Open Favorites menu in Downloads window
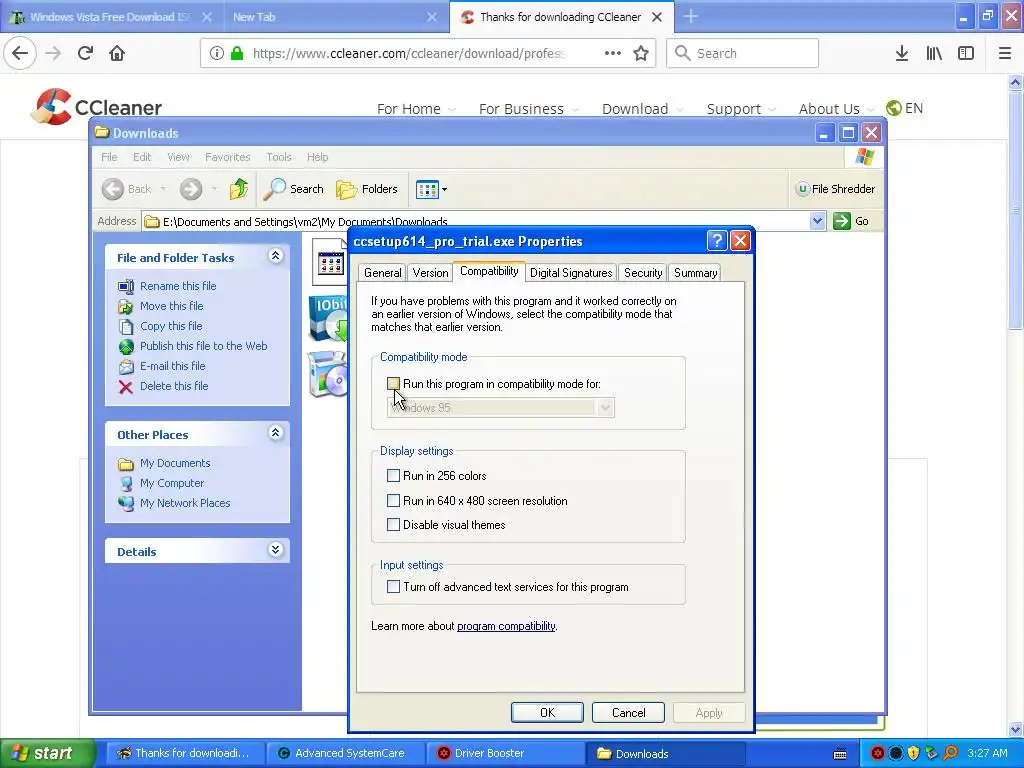1024x768 pixels. pos(227,157)
